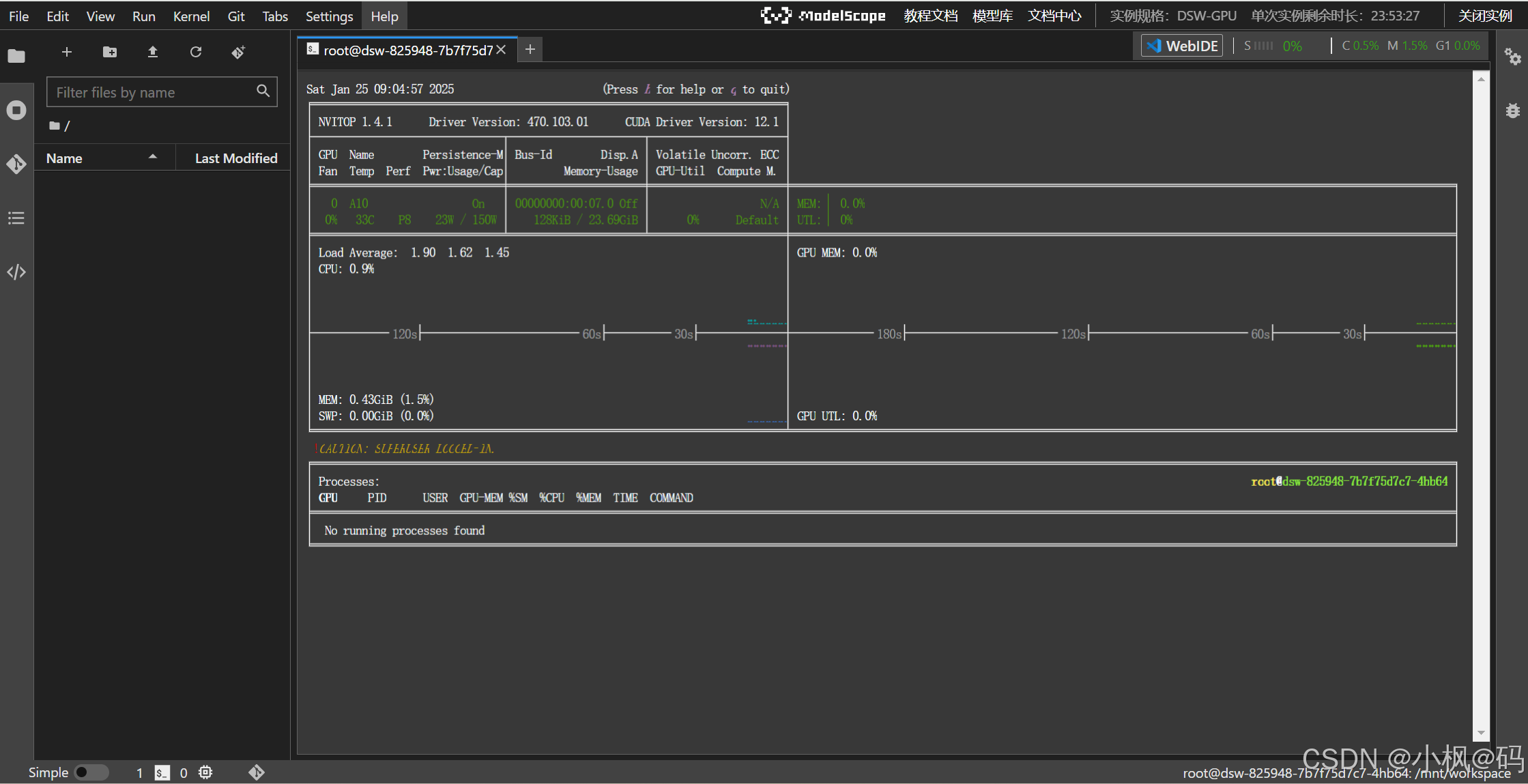Open the Kernel menu

191,16
